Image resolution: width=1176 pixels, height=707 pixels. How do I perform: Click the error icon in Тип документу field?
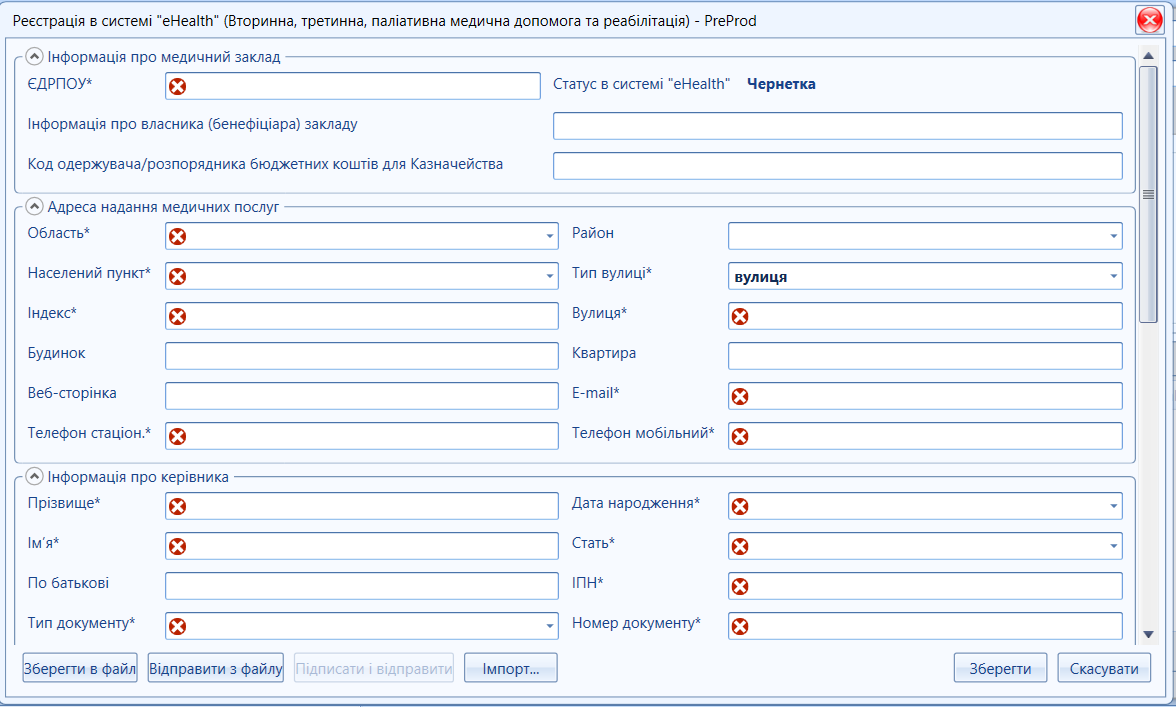tap(177, 626)
